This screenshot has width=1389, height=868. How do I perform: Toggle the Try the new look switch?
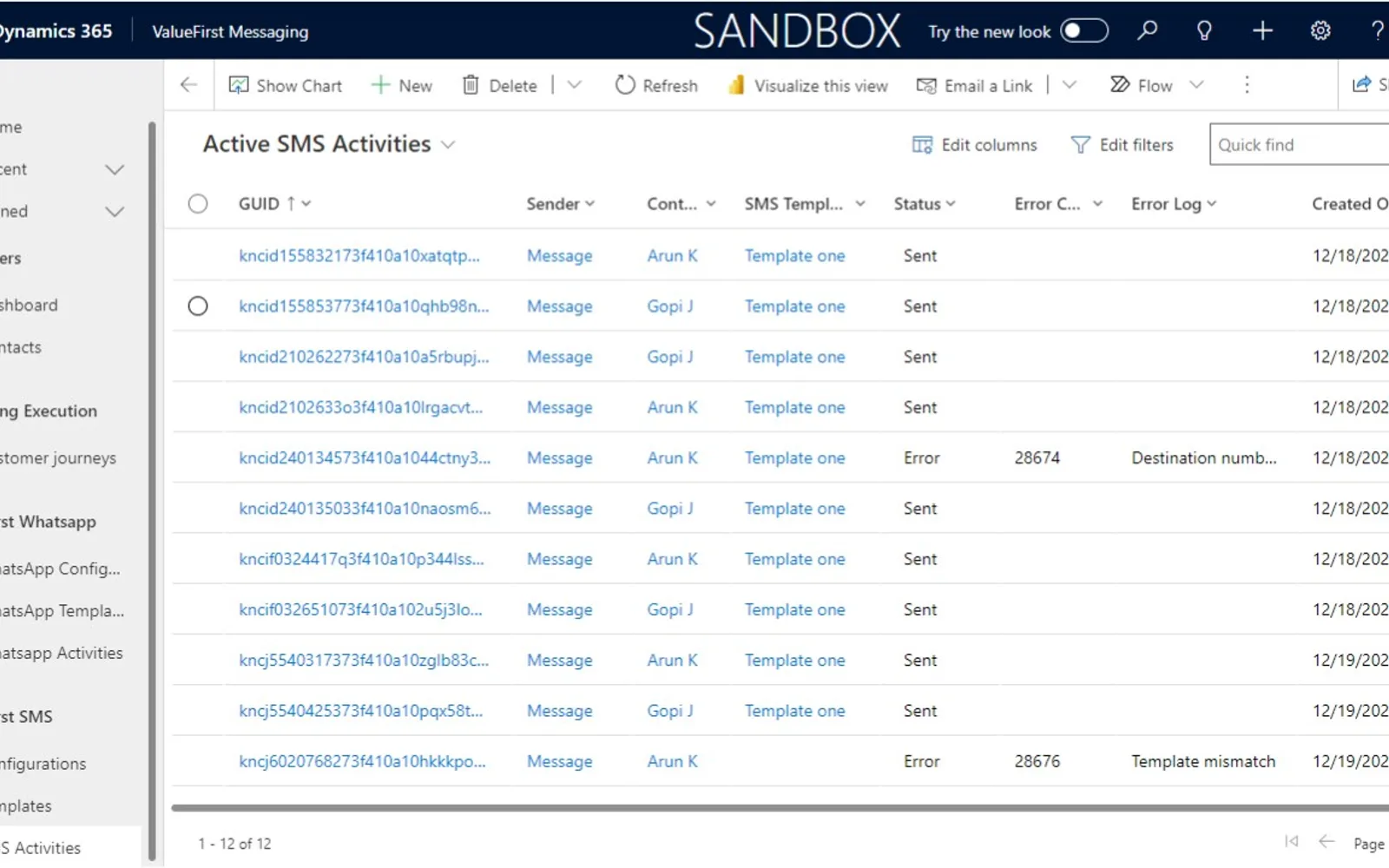(x=1084, y=30)
